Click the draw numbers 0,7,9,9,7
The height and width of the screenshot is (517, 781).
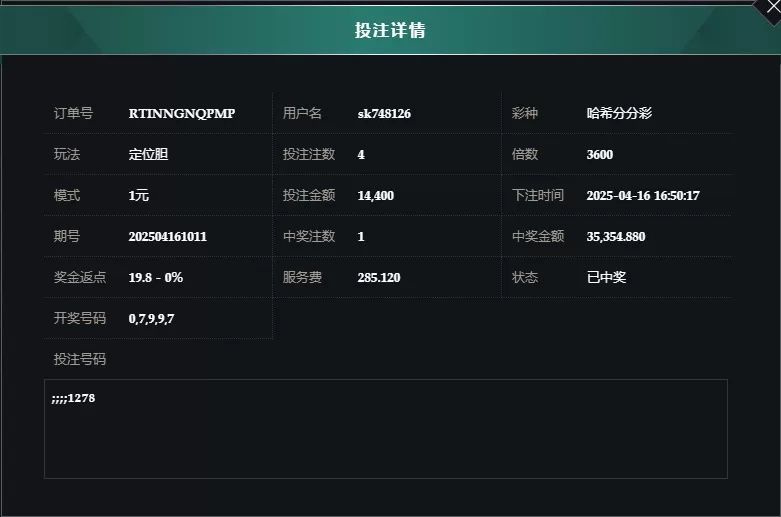(x=152, y=319)
